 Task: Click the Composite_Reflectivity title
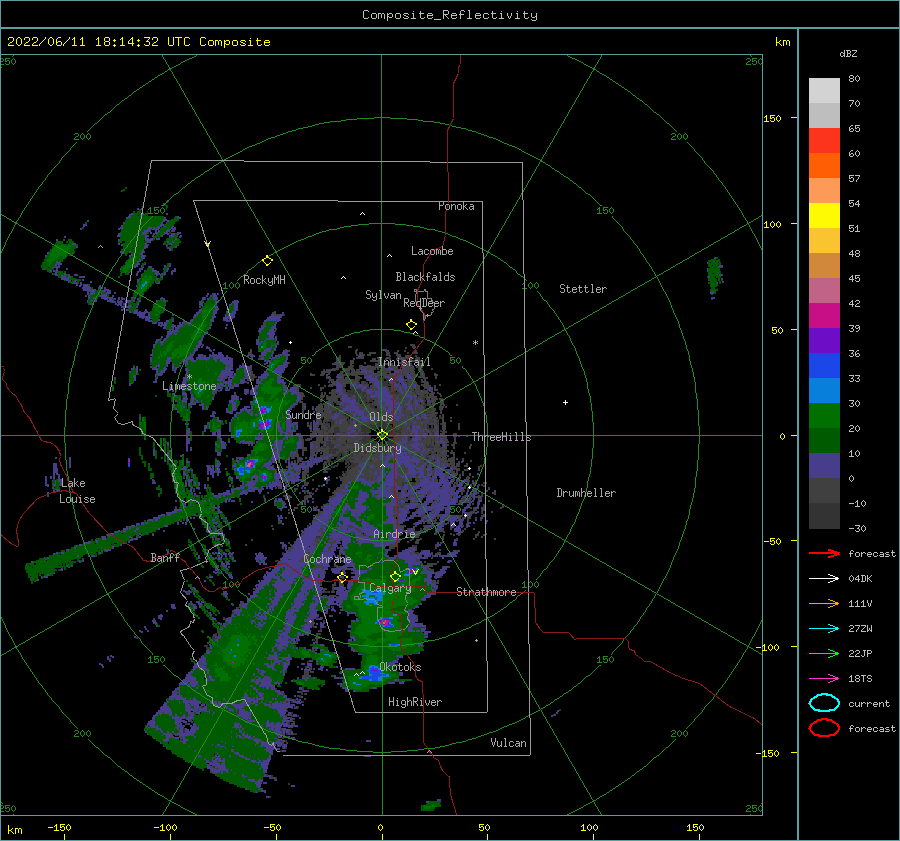450,15
